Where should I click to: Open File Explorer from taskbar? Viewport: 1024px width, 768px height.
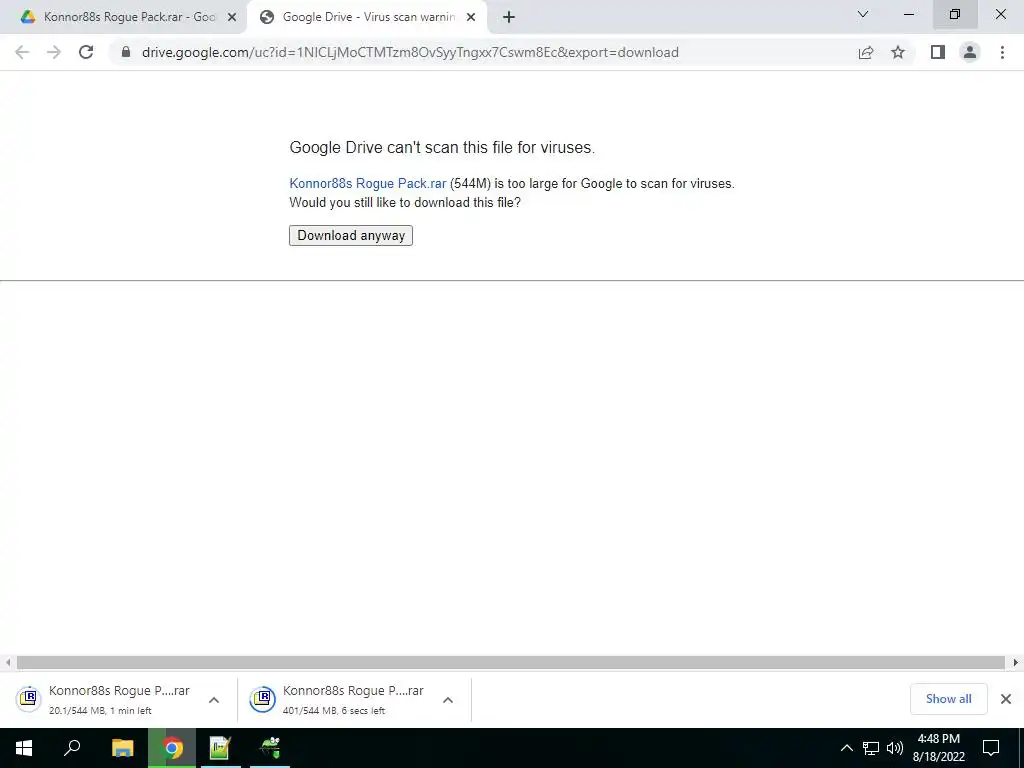(x=123, y=748)
